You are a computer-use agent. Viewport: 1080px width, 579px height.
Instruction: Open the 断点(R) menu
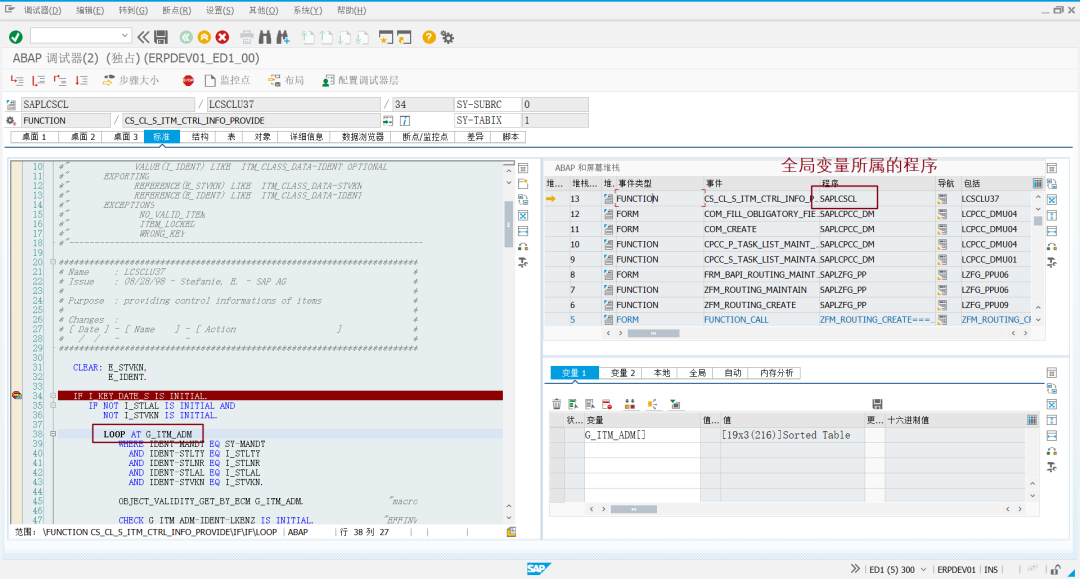tap(177, 10)
